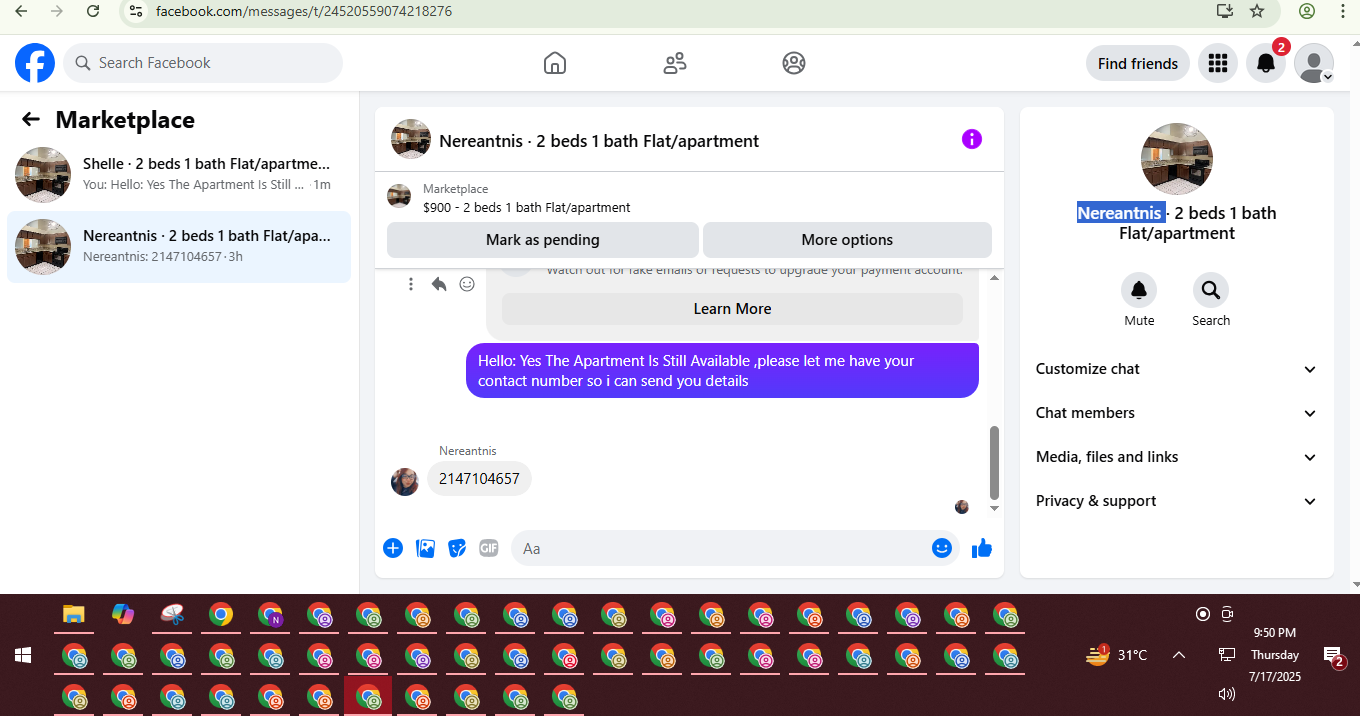Click the conversation header title Nereantnis

(599, 141)
